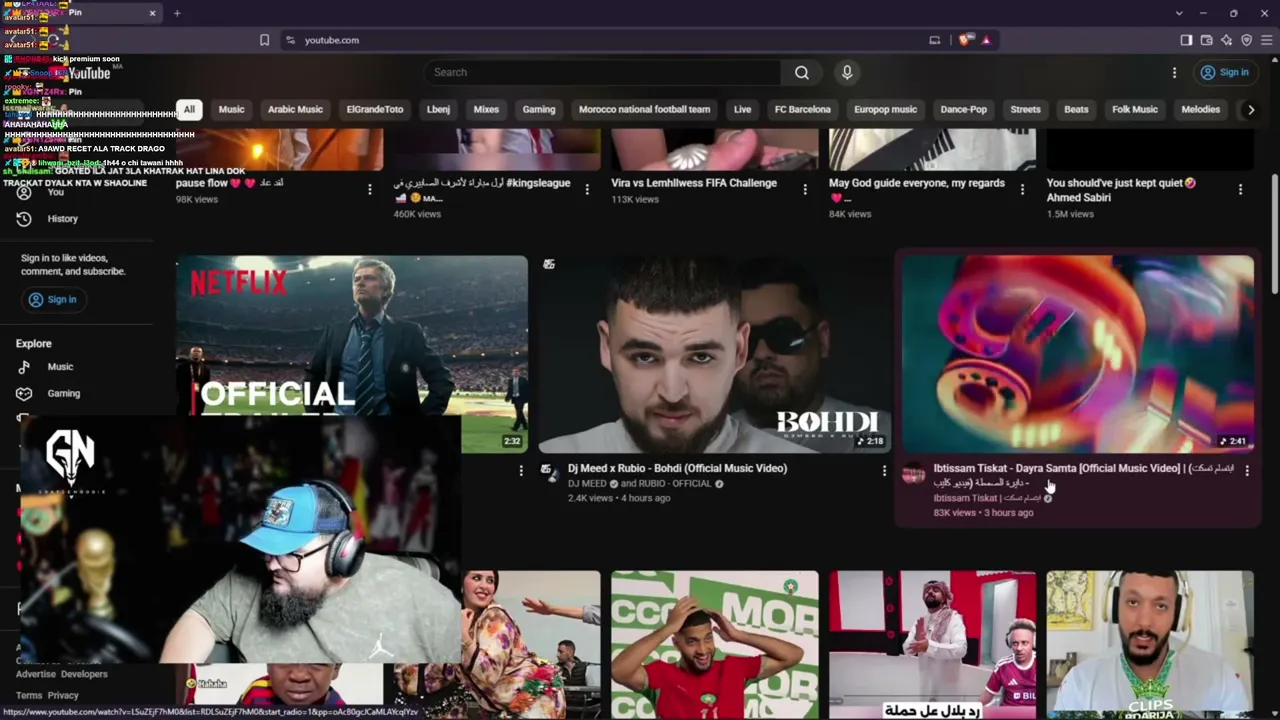Open the tab search dropdown chevron
1280x720 pixels.
[x=1179, y=13]
